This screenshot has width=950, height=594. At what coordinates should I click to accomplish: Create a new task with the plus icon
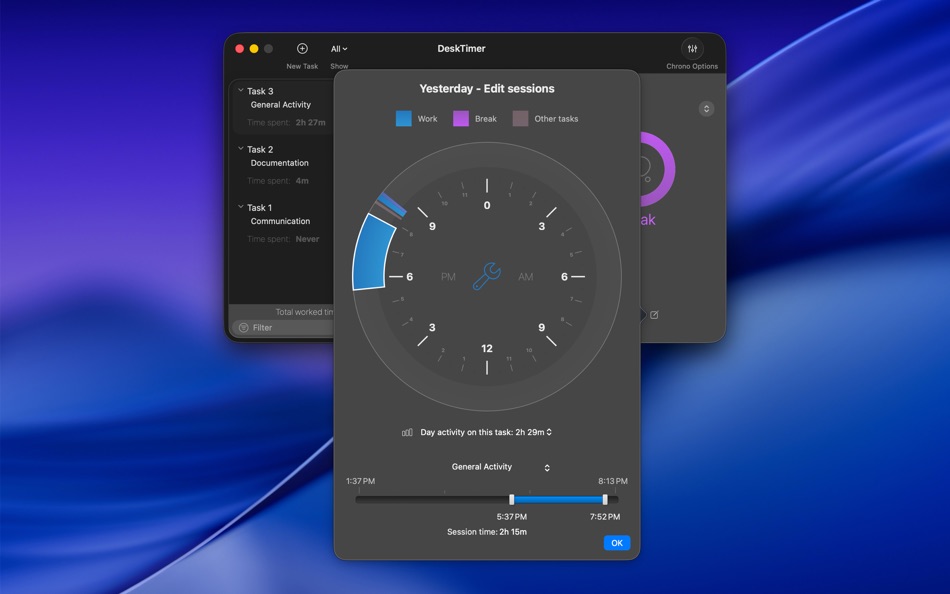coord(301,48)
